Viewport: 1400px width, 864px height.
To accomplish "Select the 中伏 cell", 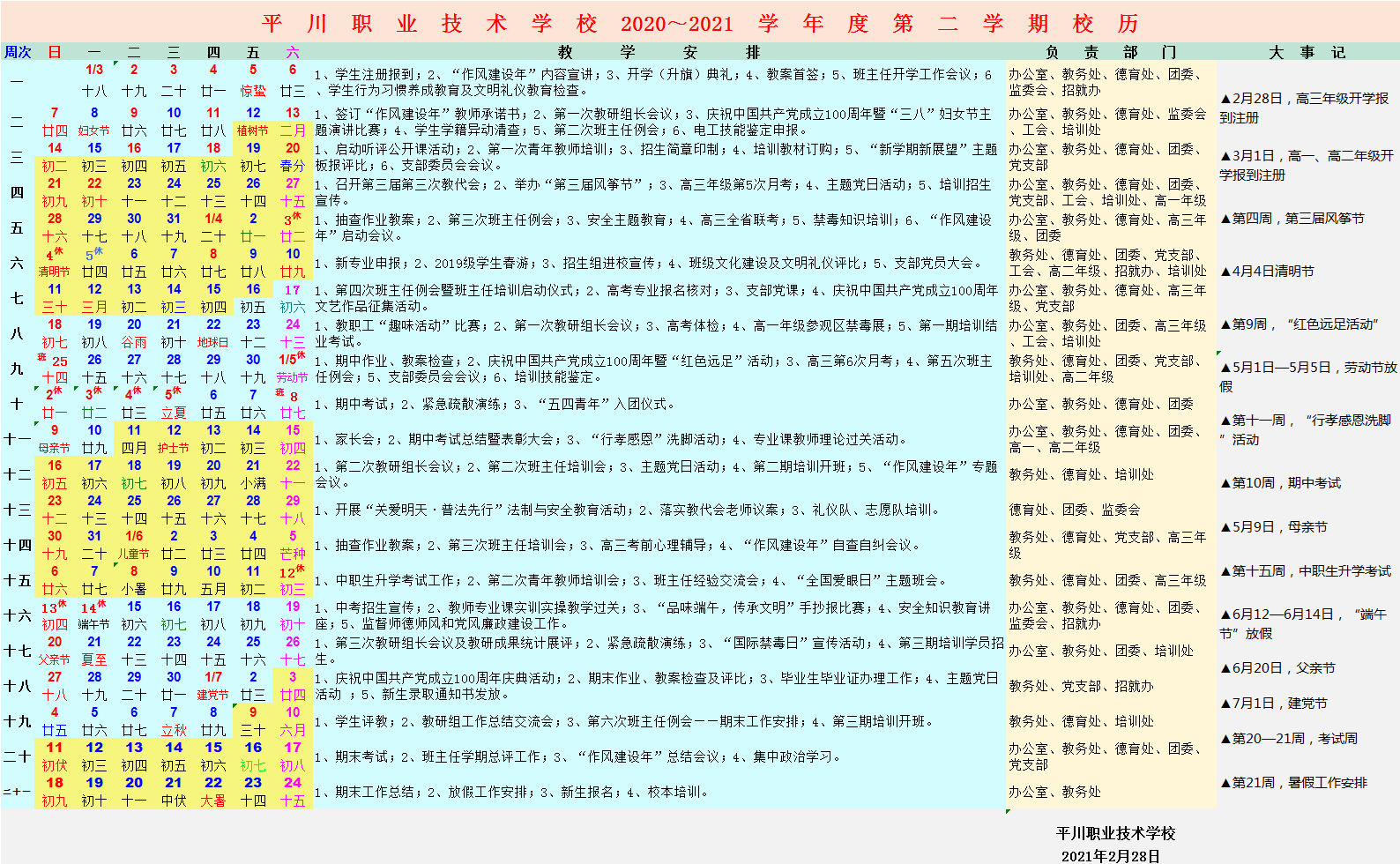I will pyautogui.click(x=174, y=801).
